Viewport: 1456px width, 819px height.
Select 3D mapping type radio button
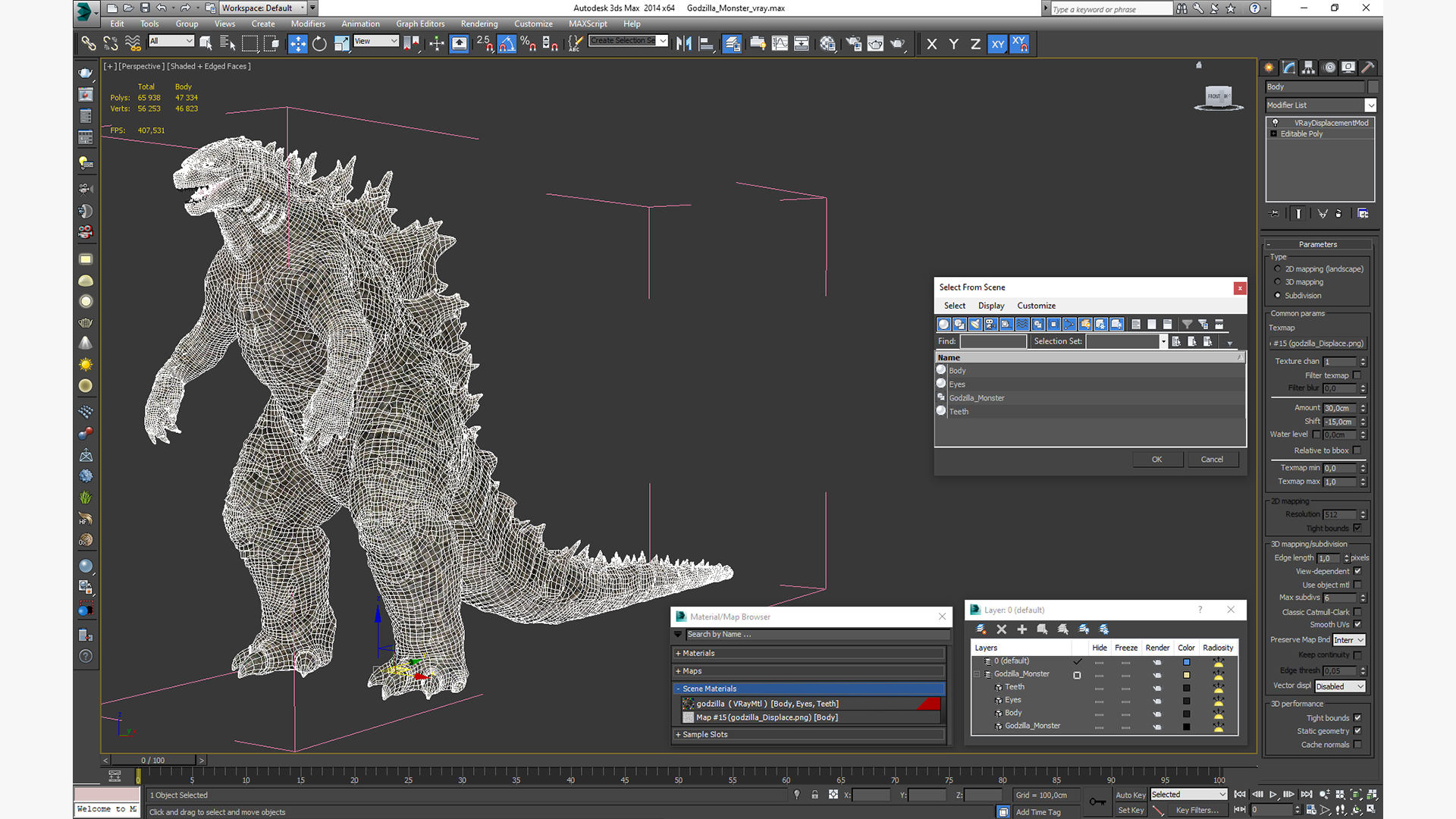[x=1278, y=282]
